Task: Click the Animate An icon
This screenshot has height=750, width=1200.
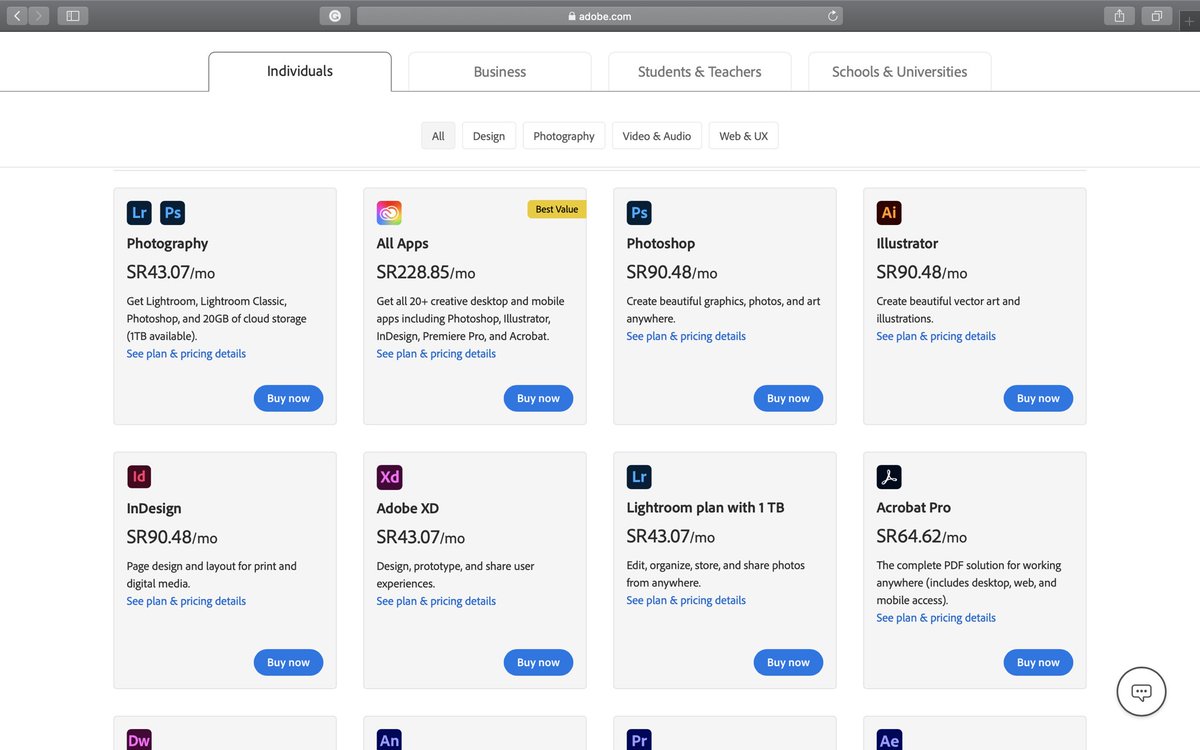Action: tap(389, 739)
